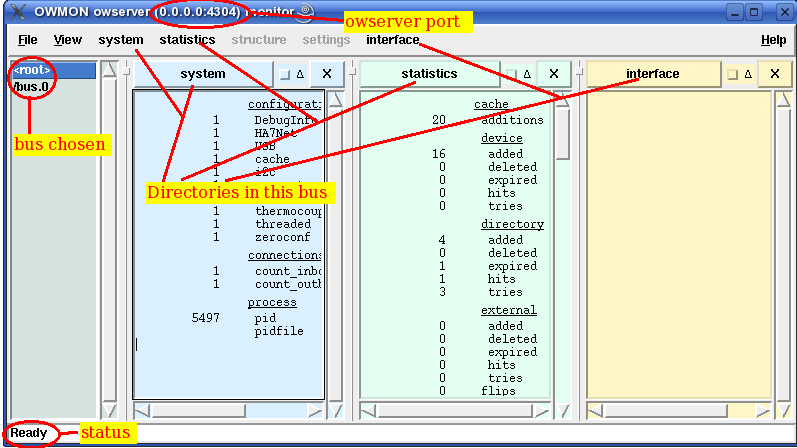Toggle the statistics panel checkbox
The width and height of the screenshot is (797, 448).
(511, 75)
